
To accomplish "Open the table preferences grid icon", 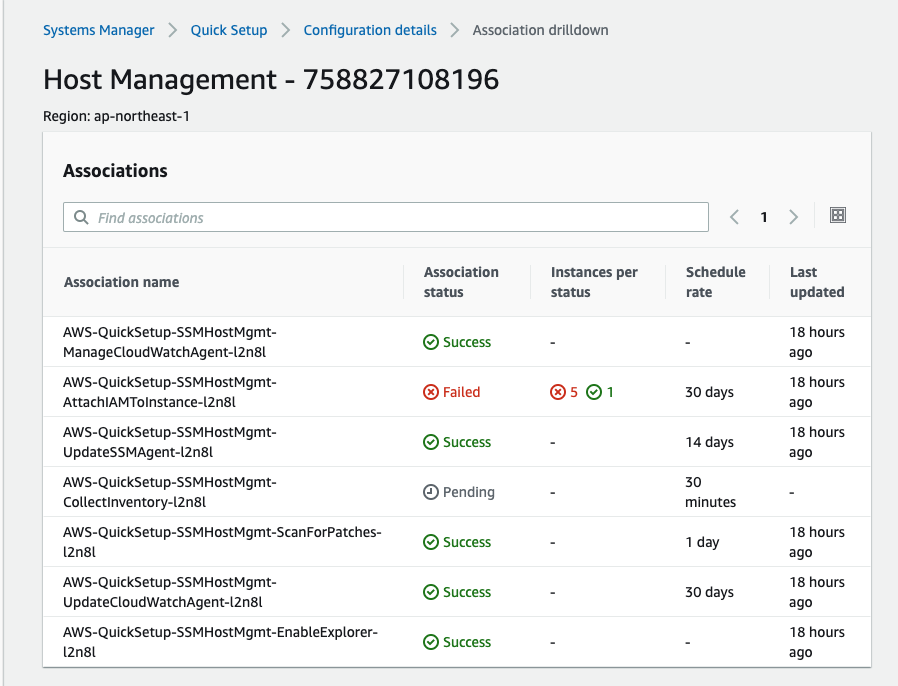I will pyautogui.click(x=837, y=215).
